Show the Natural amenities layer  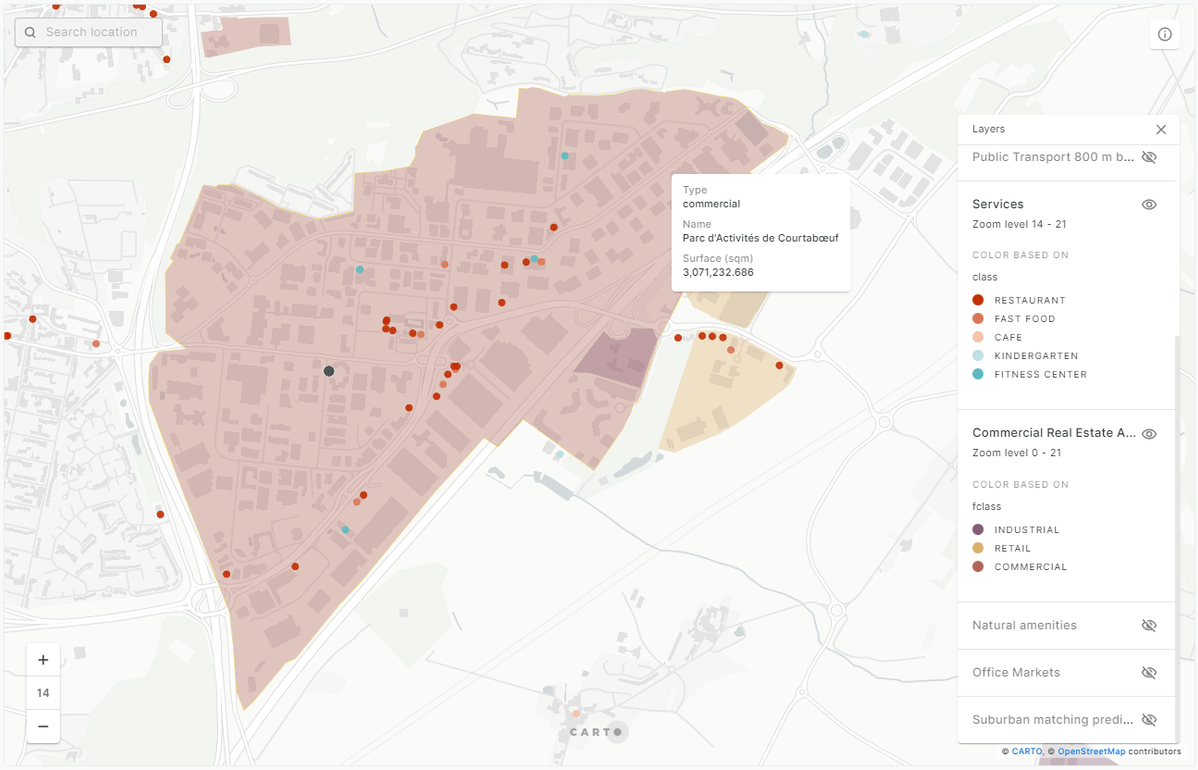click(x=1149, y=625)
